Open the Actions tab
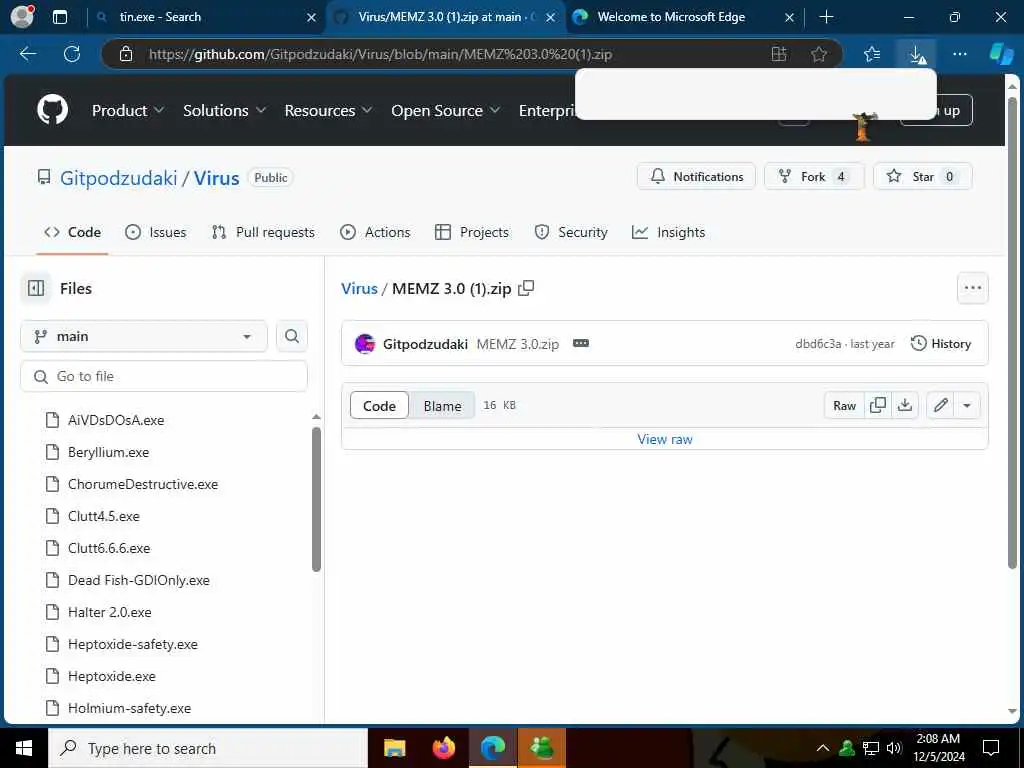Screen dimensions: 1024x768 [376, 232]
